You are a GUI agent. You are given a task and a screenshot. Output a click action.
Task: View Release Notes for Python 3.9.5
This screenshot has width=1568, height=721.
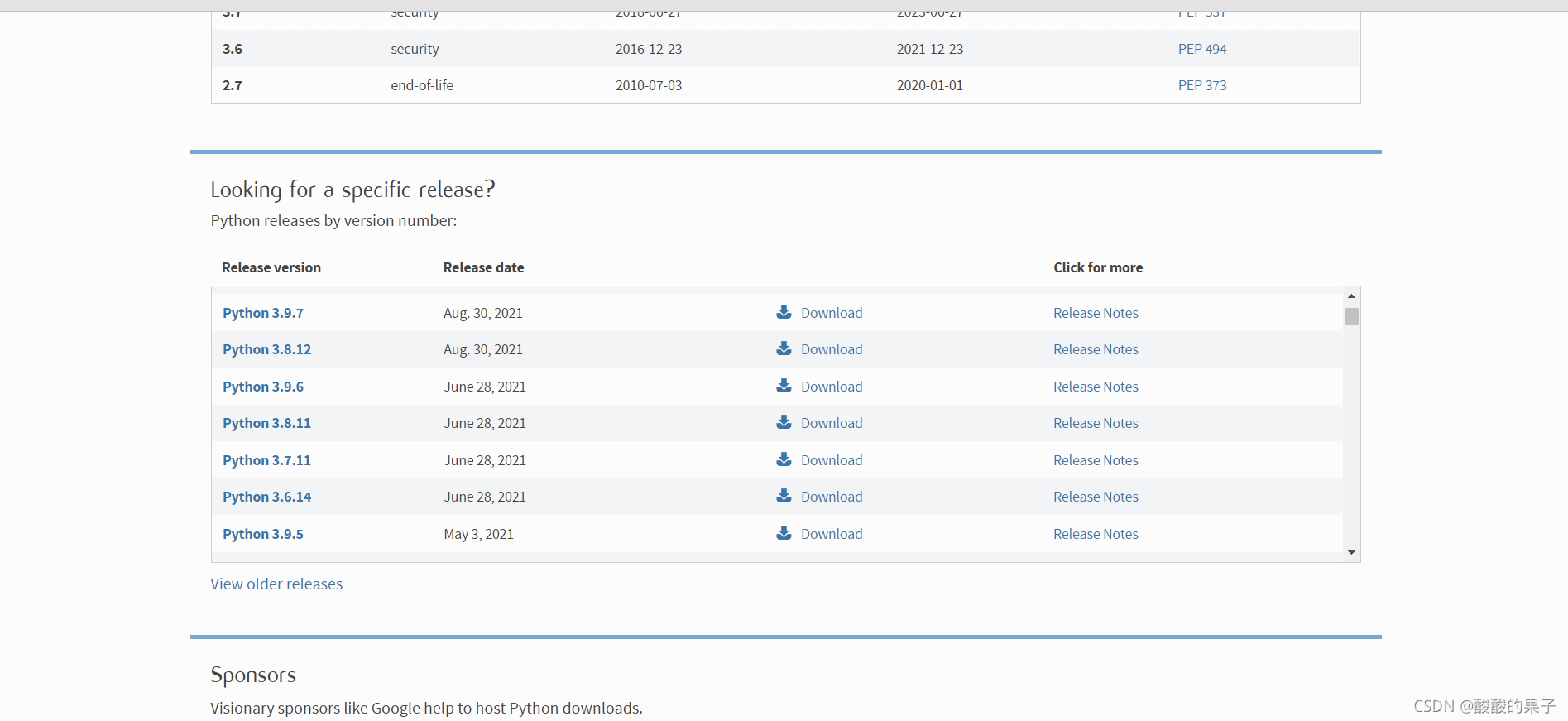(x=1096, y=534)
